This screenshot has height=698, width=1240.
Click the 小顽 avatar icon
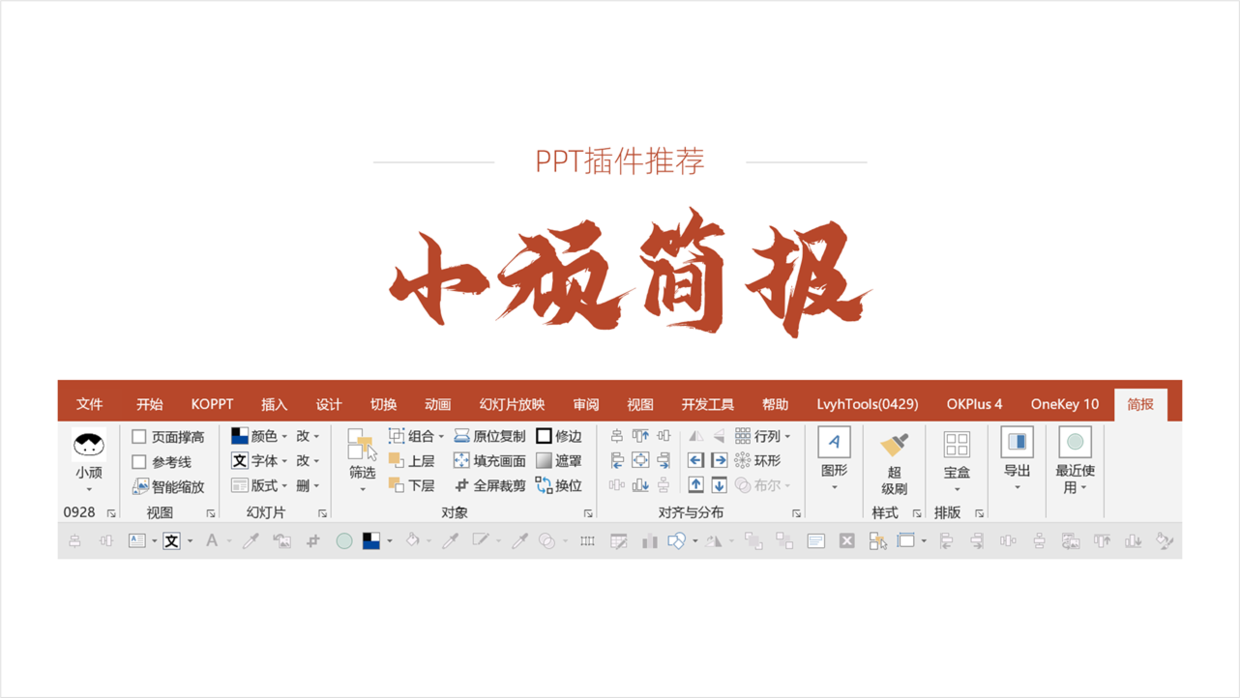(89, 444)
